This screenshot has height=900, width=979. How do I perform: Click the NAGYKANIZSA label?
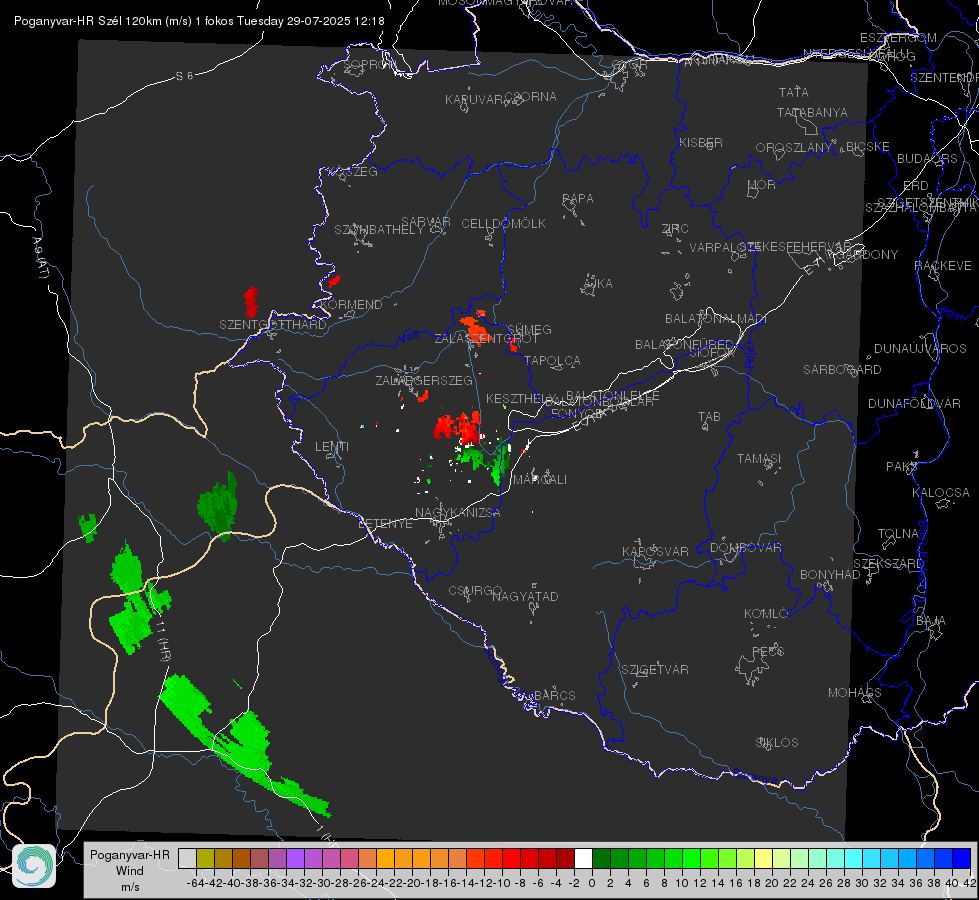[x=458, y=513]
